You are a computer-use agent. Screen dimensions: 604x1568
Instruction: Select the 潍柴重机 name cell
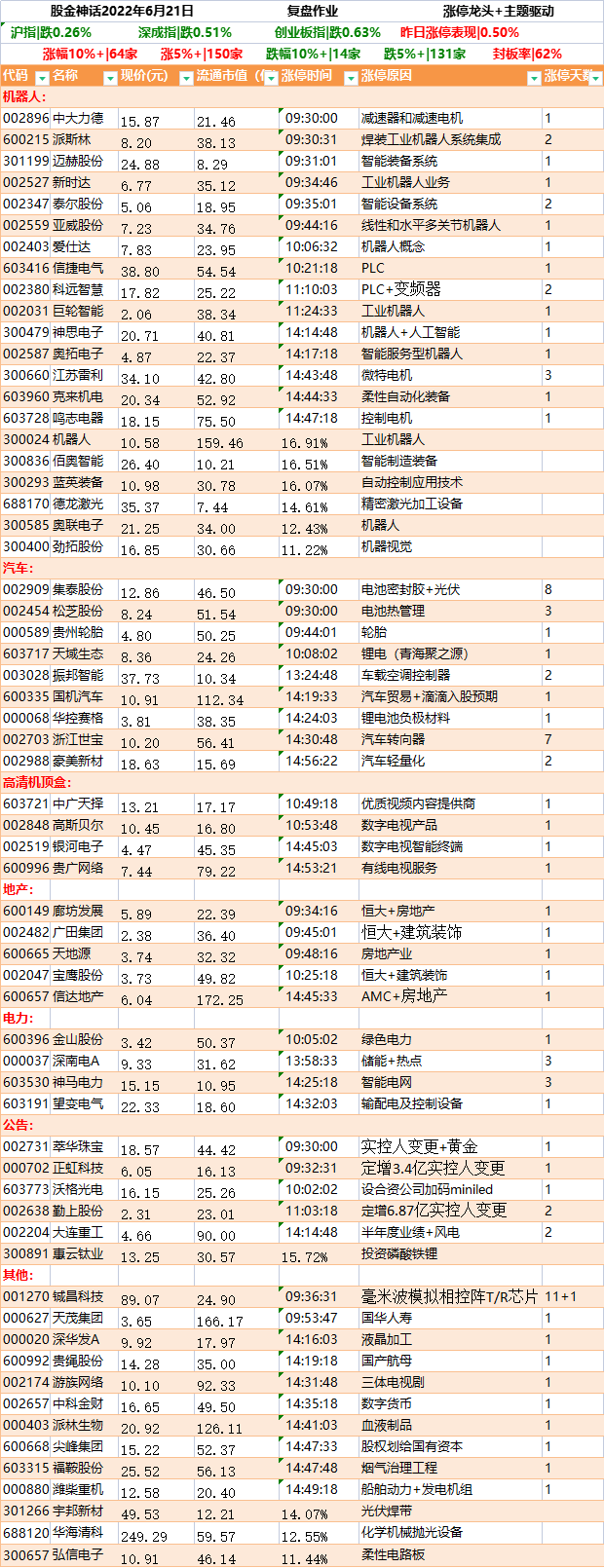coord(84,1489)
